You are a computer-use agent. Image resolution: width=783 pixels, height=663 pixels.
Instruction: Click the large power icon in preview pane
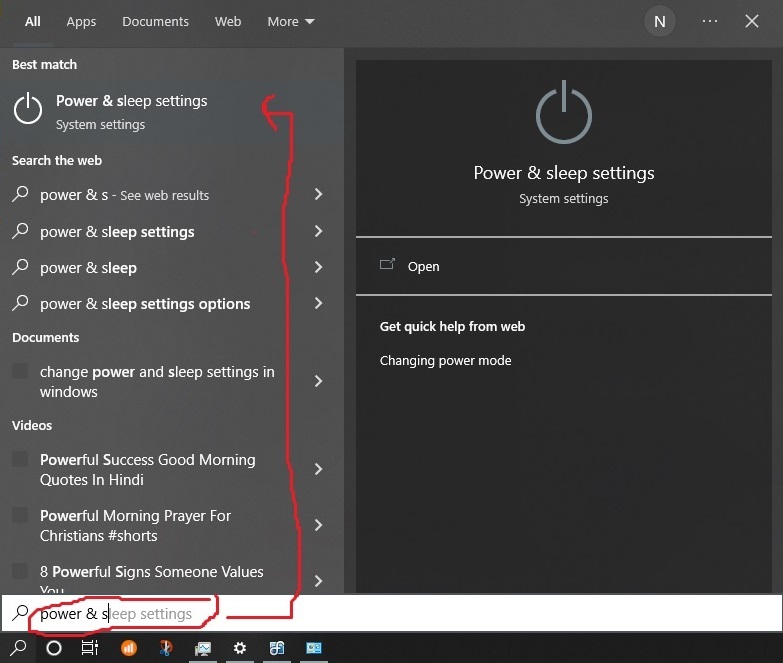(564, 112)
